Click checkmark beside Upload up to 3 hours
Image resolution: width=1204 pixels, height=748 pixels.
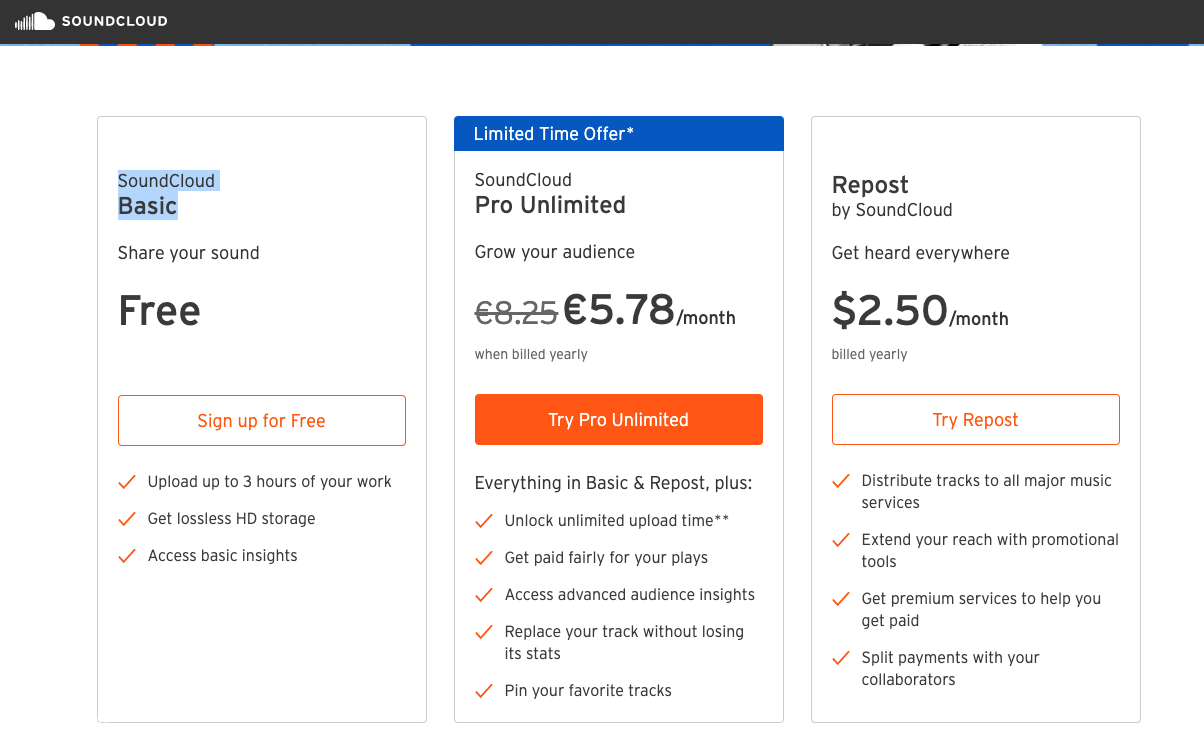pyautogui.click(x=127, y=482)
